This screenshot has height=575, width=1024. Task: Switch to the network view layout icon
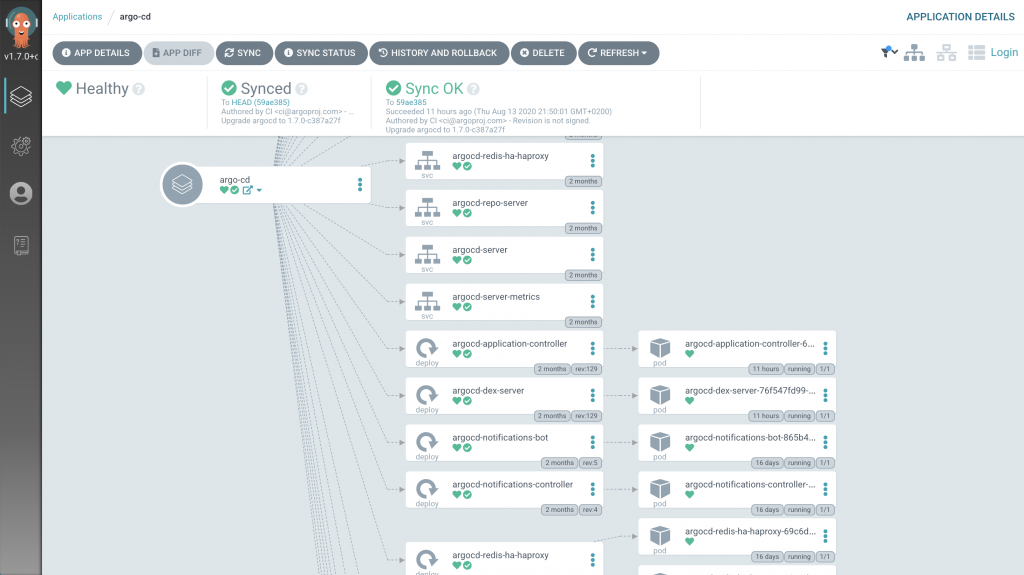(945, 53)
